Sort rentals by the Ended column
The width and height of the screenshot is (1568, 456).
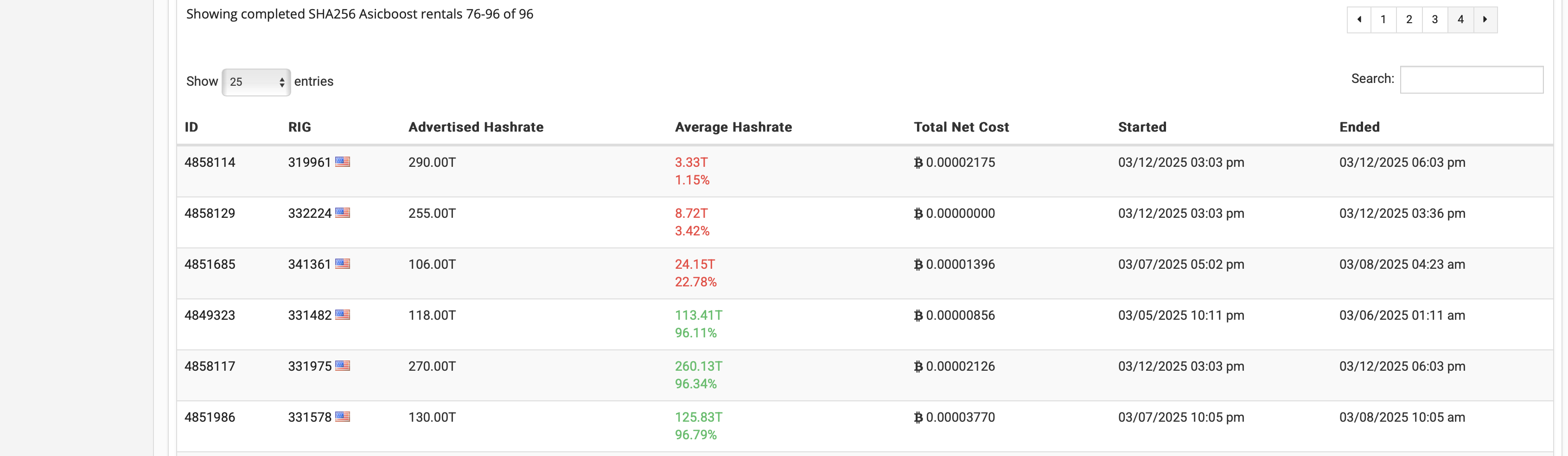(1359, 127)
